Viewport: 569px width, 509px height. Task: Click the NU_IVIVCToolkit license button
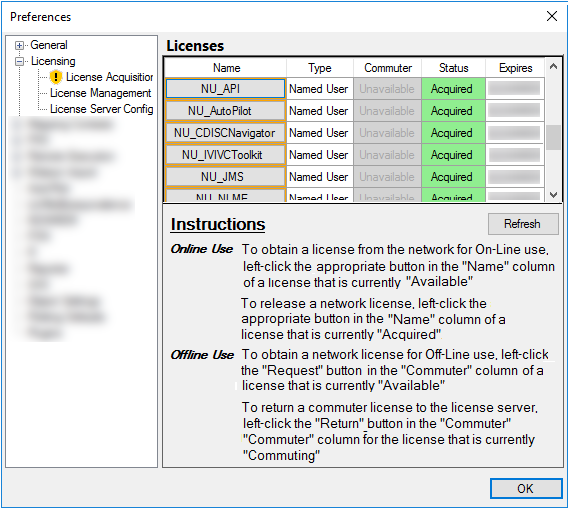click(x=225, y=155)
